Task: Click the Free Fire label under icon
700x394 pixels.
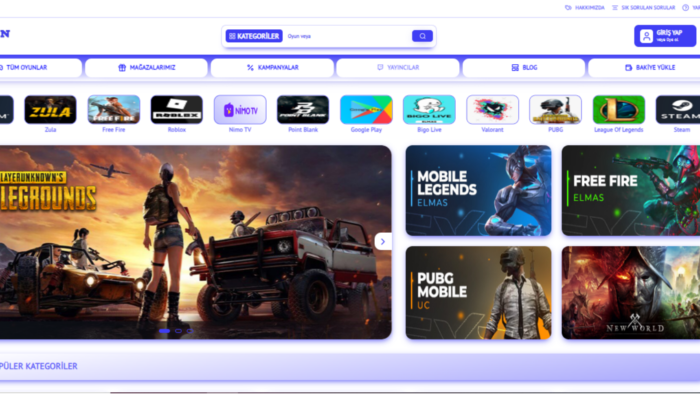Action: coord(114,130)
